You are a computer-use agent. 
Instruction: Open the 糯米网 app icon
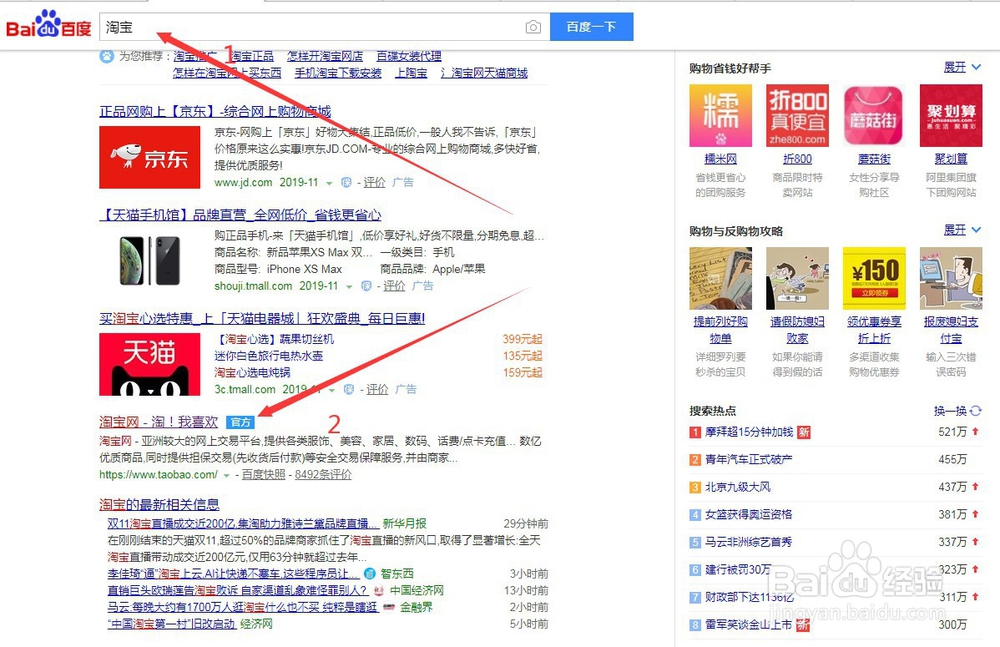click(x=721, y=115)
